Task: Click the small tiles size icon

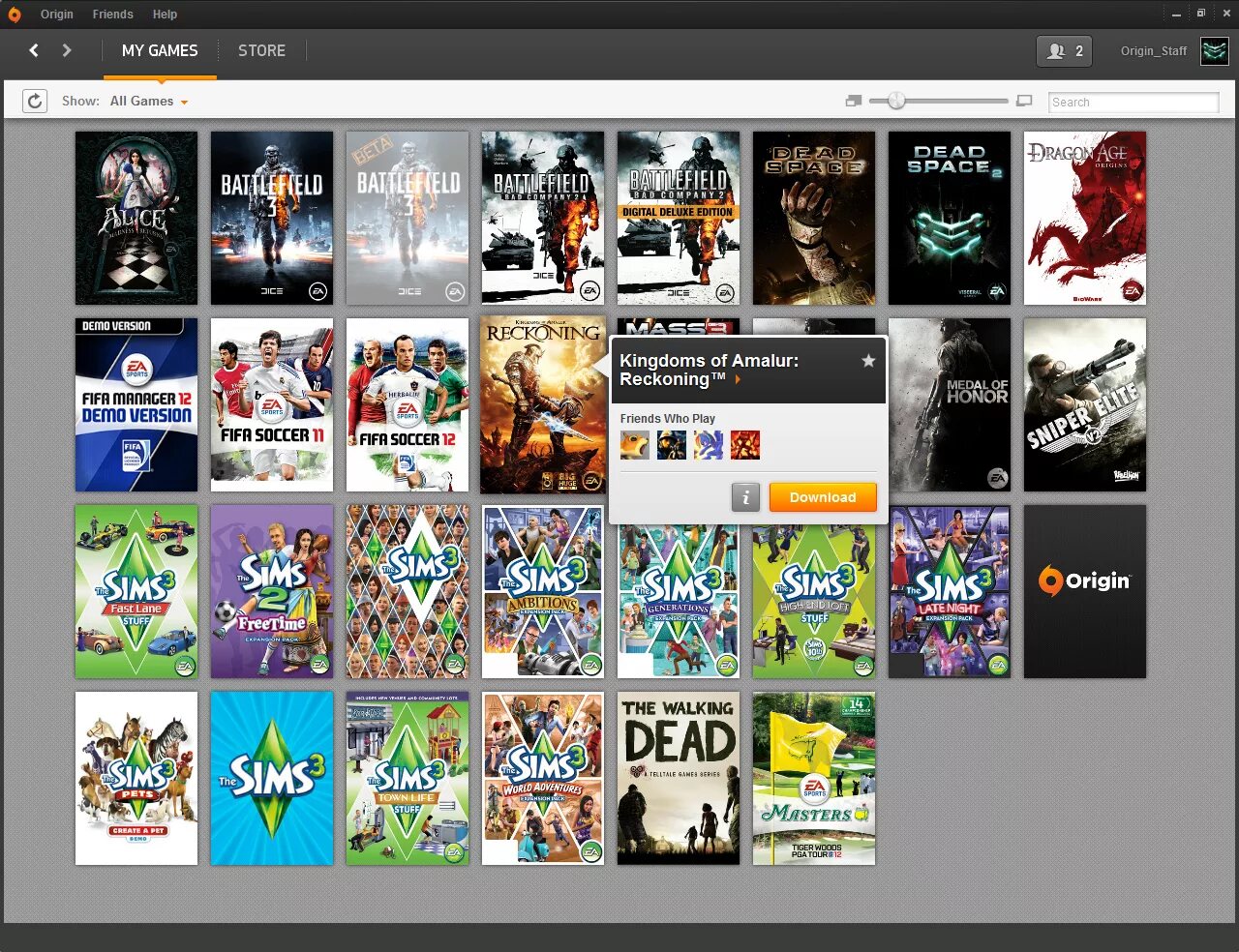Action: click(x=853, y=101)
